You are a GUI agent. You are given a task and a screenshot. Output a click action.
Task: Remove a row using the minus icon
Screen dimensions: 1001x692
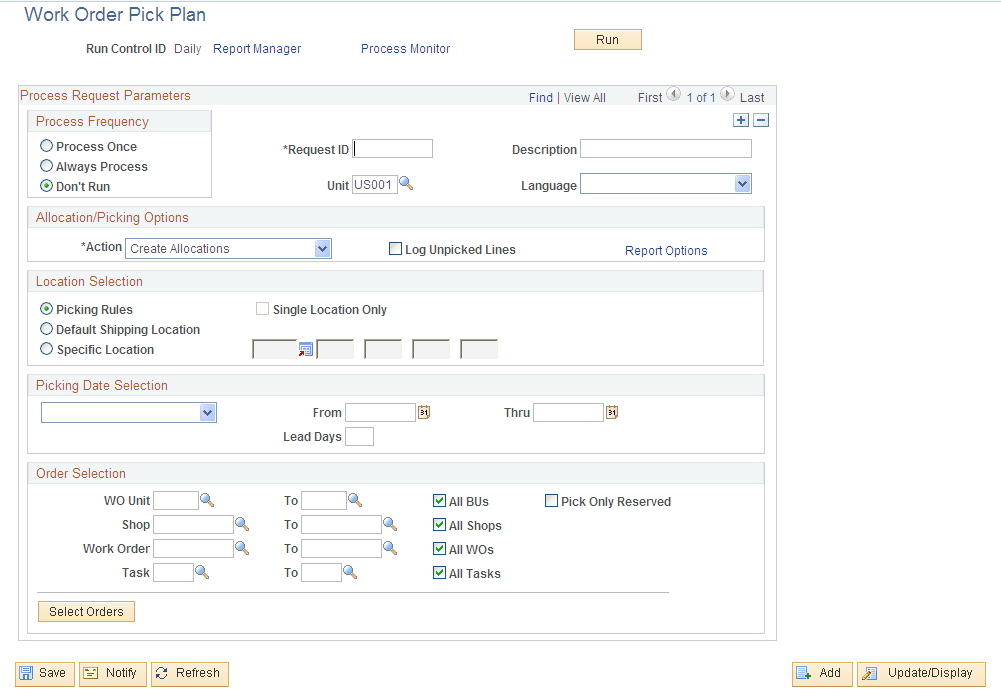click(760, 119)
